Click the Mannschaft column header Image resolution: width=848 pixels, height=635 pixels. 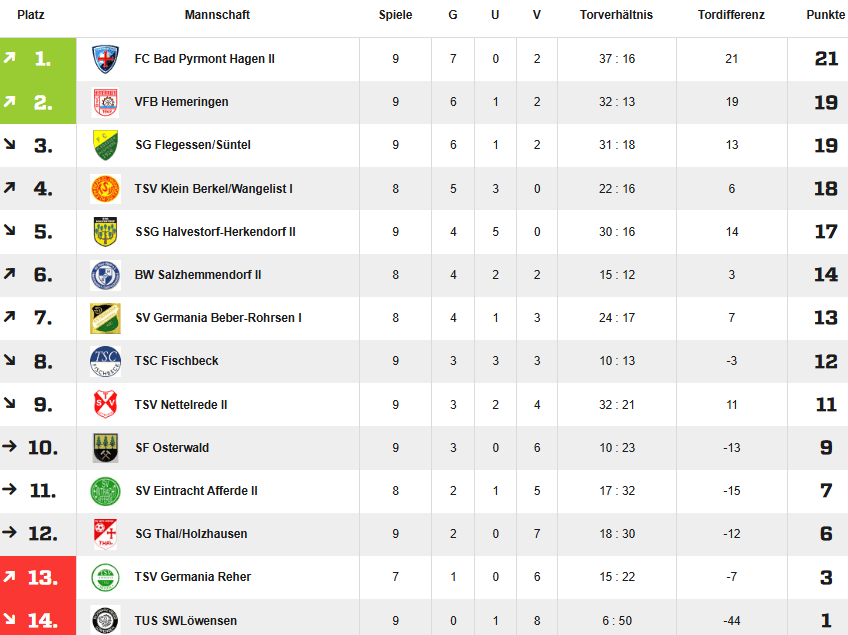click(217, 15)
